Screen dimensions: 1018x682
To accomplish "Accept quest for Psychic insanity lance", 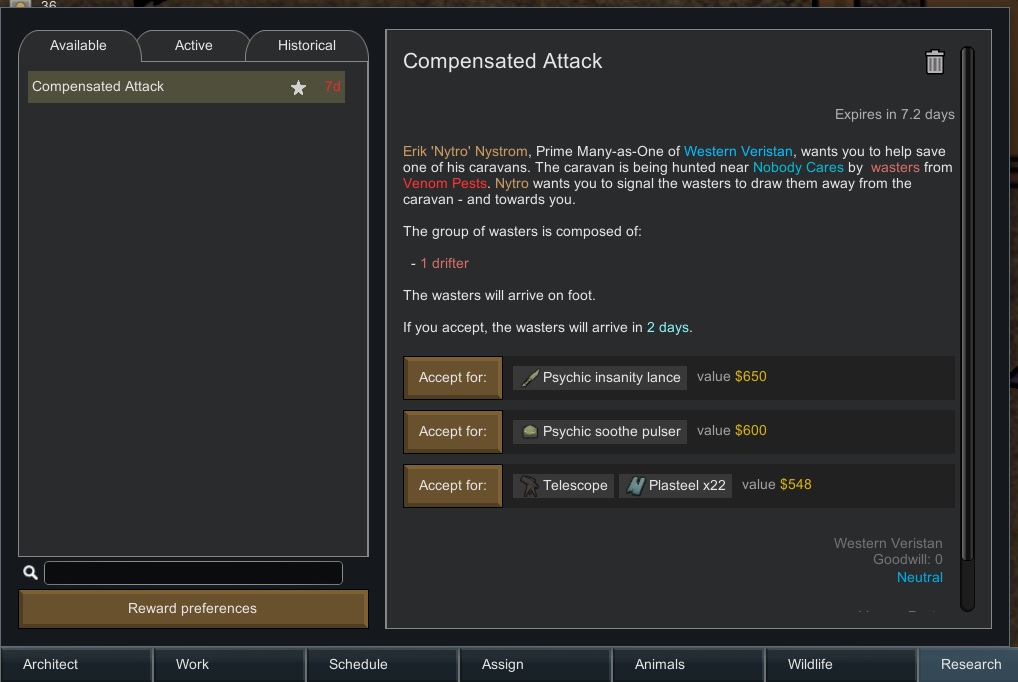I will [453, 378].
